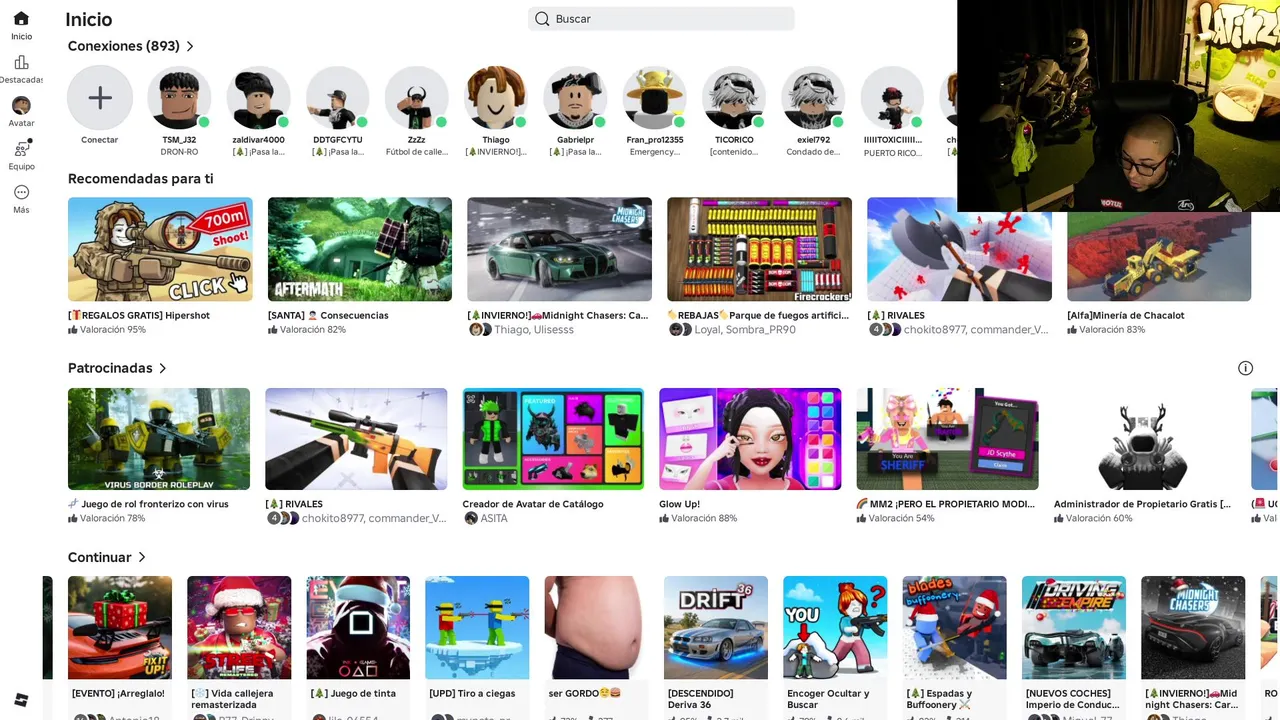
Task: Open DDTGFCYTU friend avatar
Action: [x=337, y=98]
